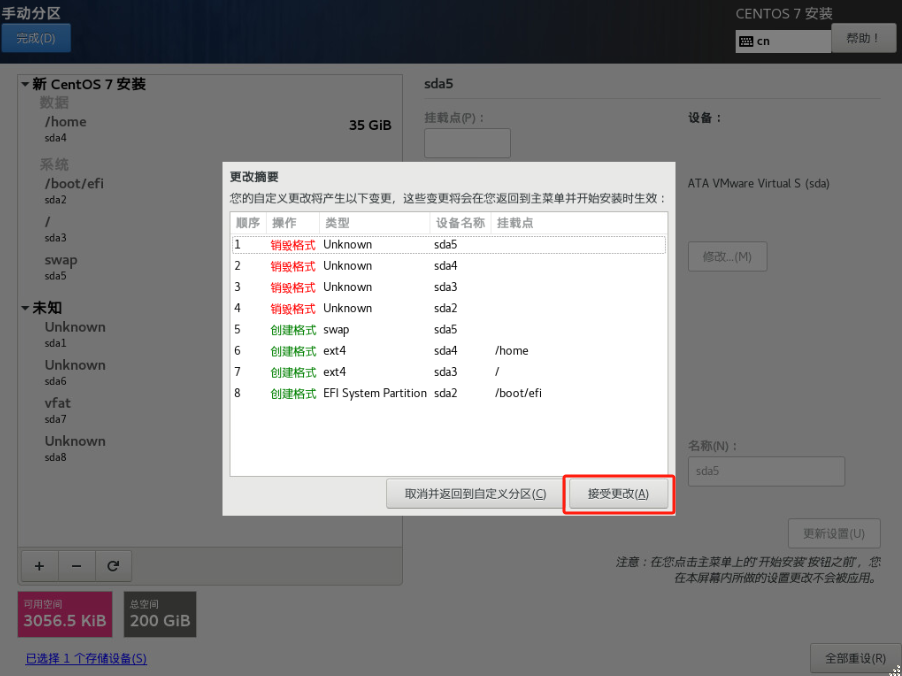Click 接受更改 to accept changes
Viewport: 902px width, 676px height.
click(618, 494)
